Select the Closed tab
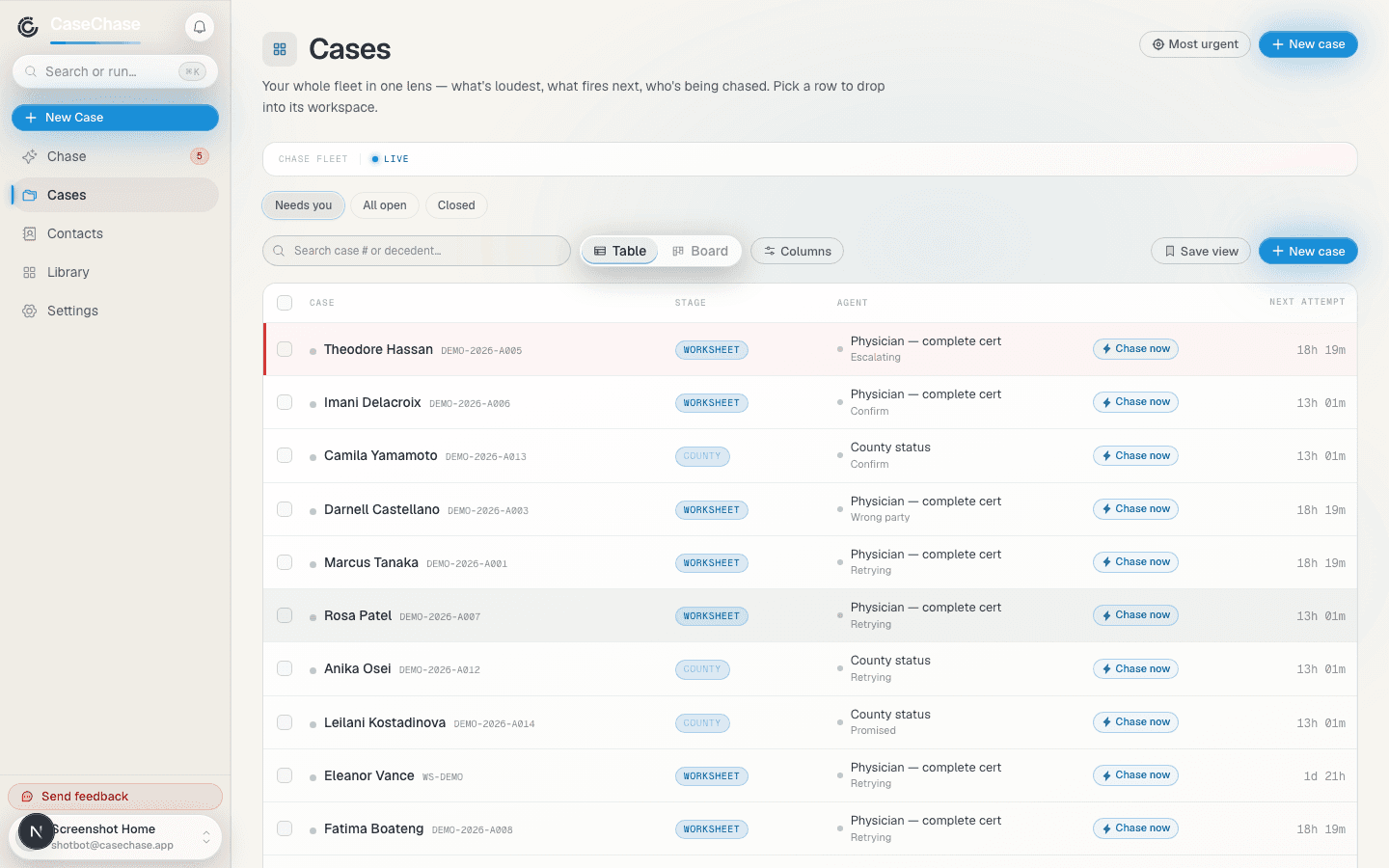This screenshot has width=1389, height=868. (x=456, y=205)
